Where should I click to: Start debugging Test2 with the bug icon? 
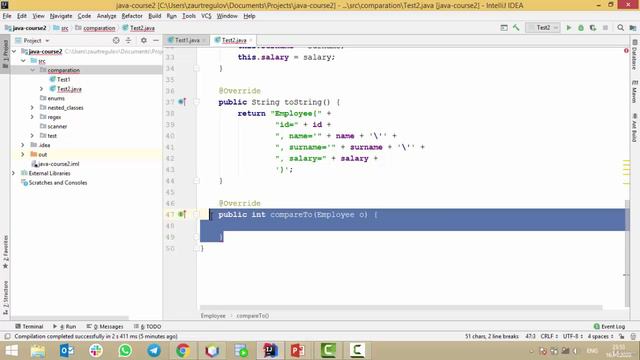581,28
